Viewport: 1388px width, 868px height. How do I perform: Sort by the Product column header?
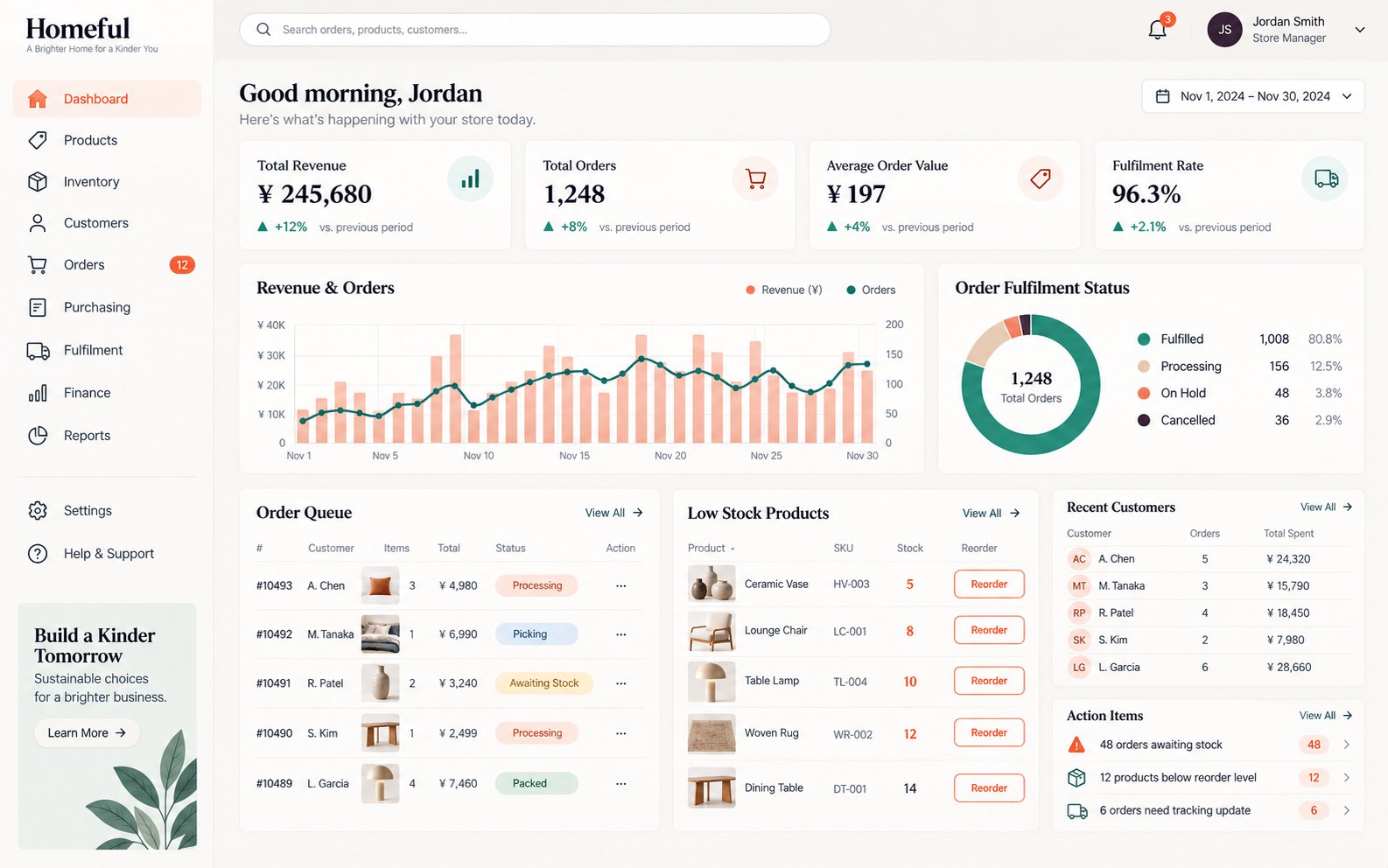(x=711, y=548)
